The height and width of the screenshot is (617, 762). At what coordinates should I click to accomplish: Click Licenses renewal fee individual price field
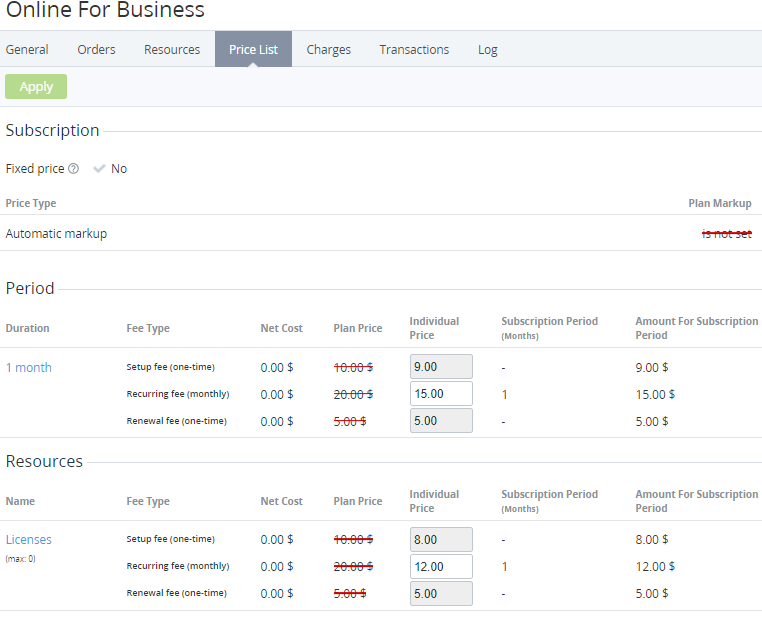point(441,593)
